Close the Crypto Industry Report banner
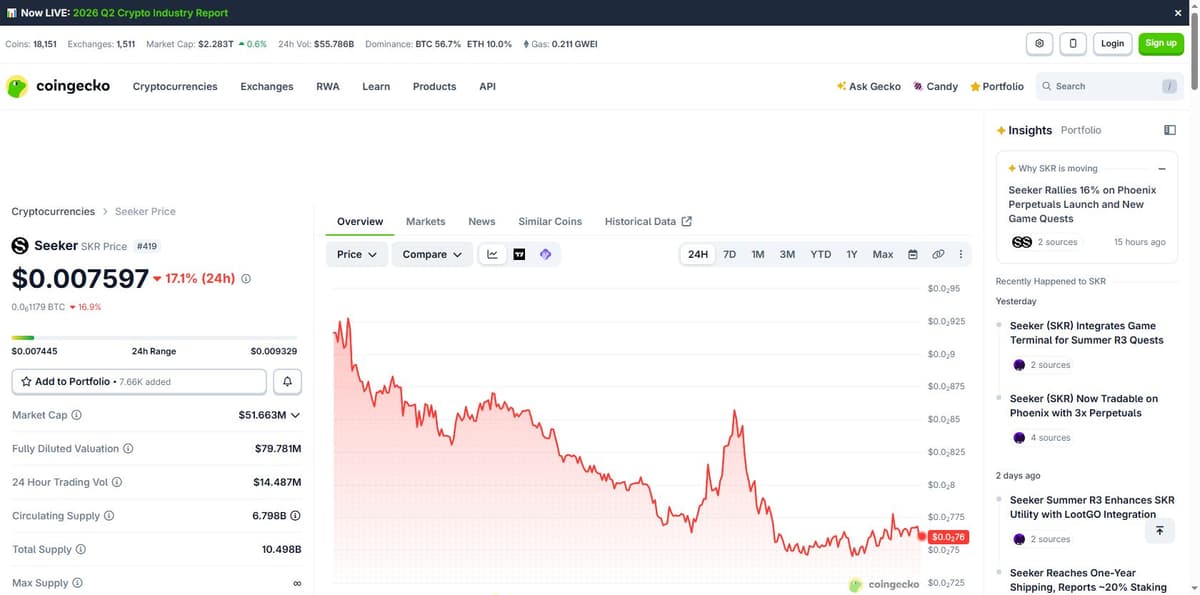The width and height of the screenshot is (1200, 595). pyautogui.click(x=1177, y=13)
